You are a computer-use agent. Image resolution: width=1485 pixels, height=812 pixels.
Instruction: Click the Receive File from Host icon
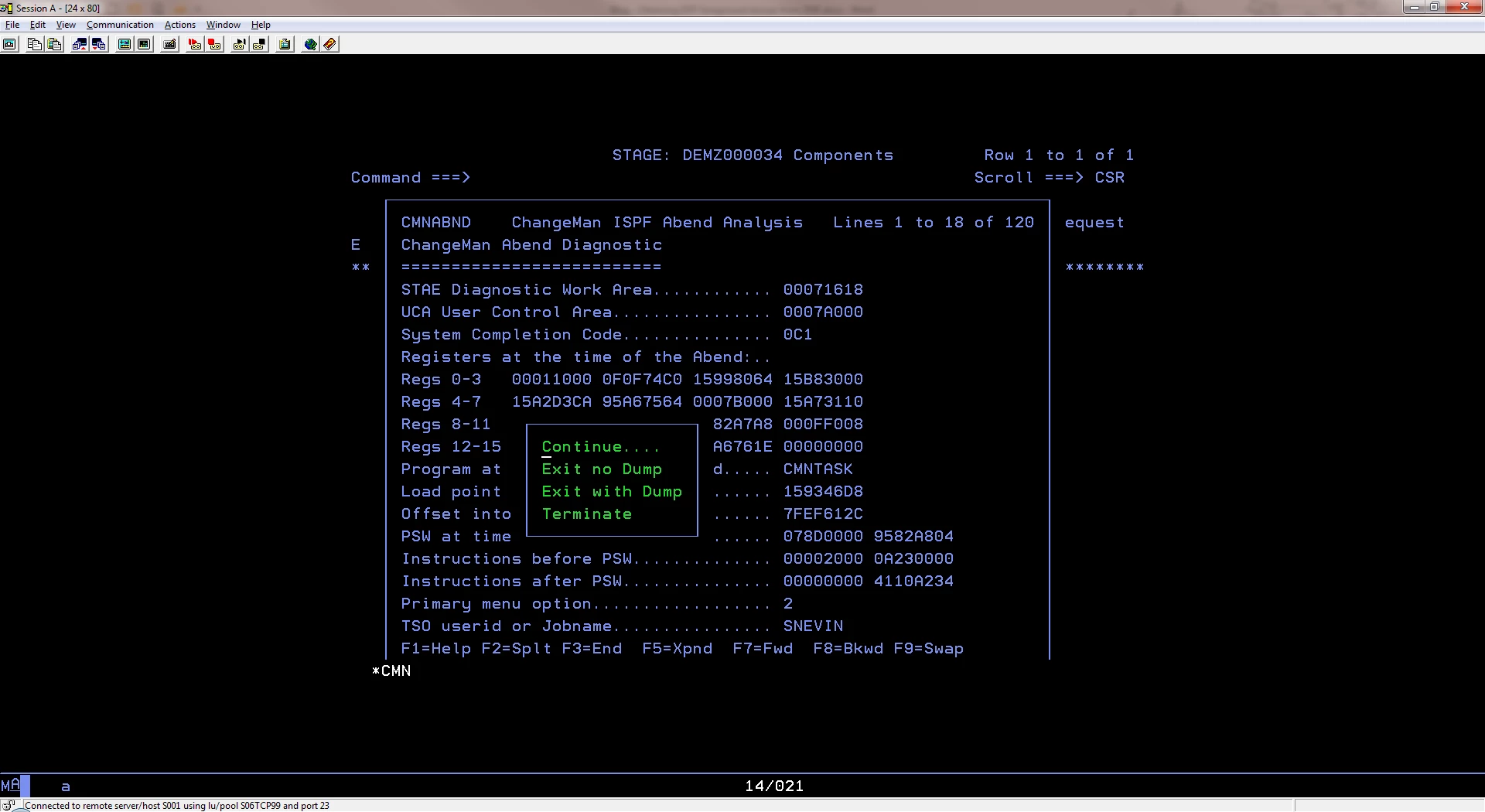[99, 44]
